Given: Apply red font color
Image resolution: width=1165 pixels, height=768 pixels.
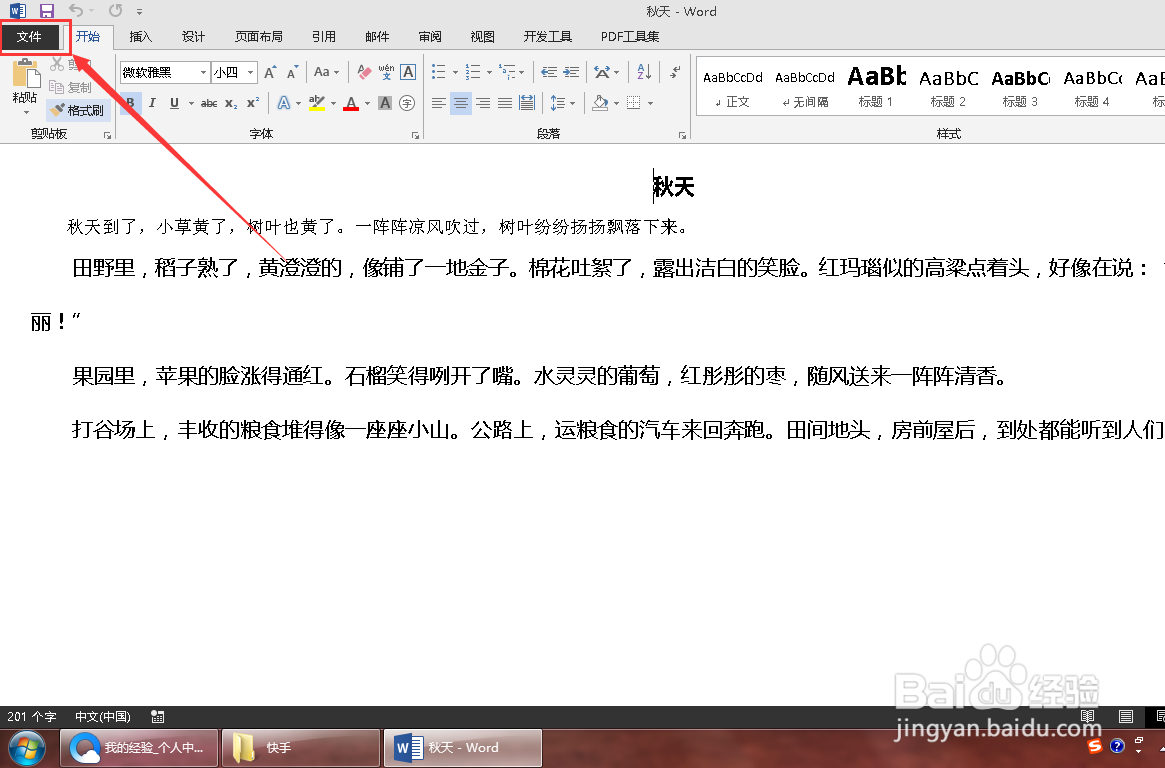Looking at the screenshot, I should [351, 103].
